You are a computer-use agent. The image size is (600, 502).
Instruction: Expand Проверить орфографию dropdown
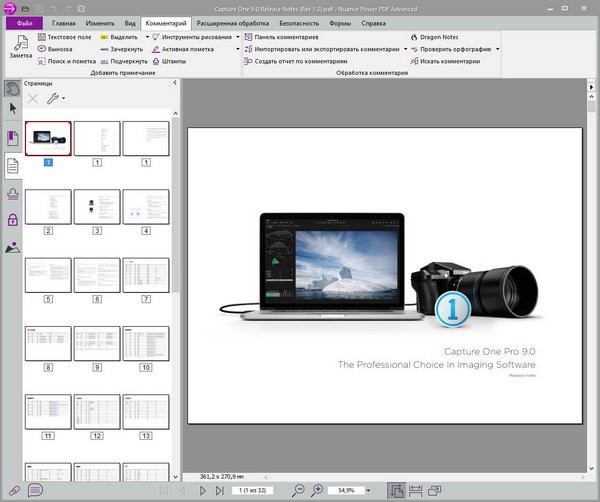click(x=498, y=49)
